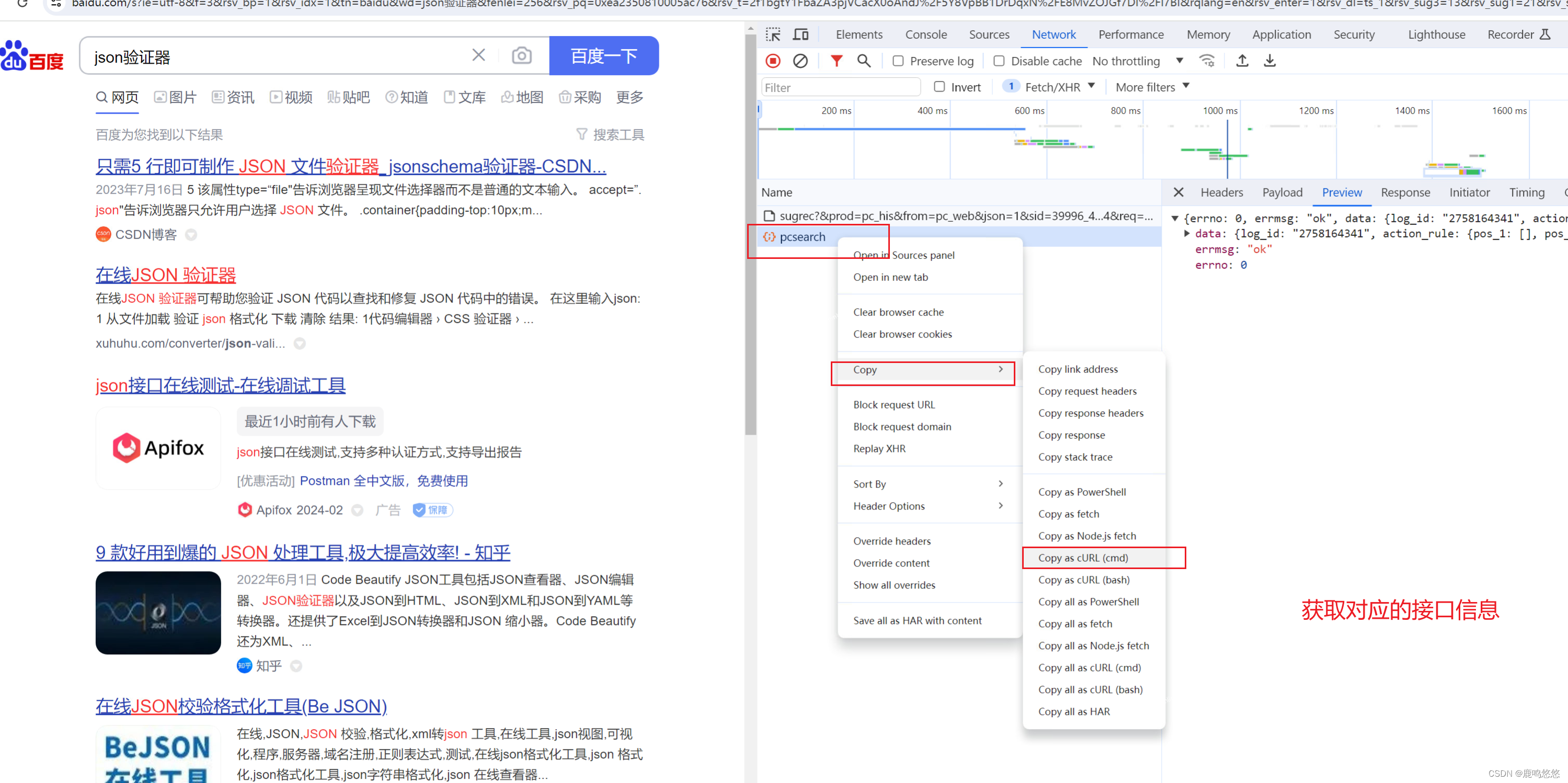Expand the data object in preview
The width and height of the screenshot is (1568, 783).
point(1186,234)
